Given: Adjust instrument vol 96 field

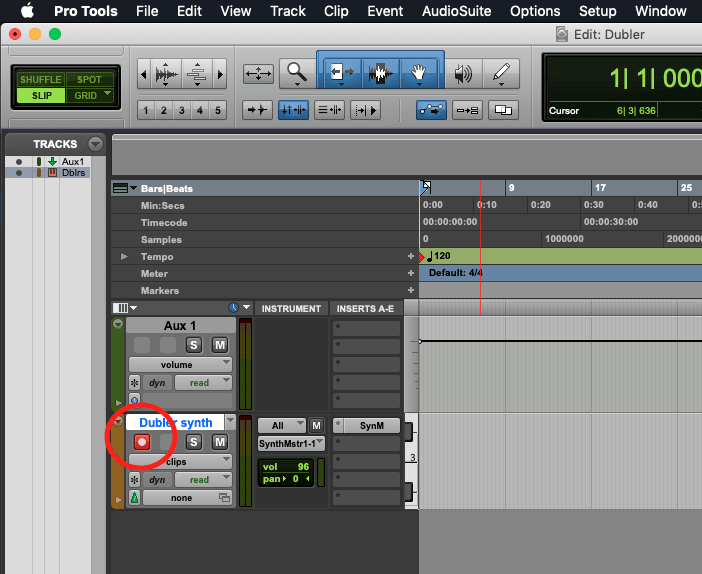Looking at the screenshot, I should pos(286,467).
